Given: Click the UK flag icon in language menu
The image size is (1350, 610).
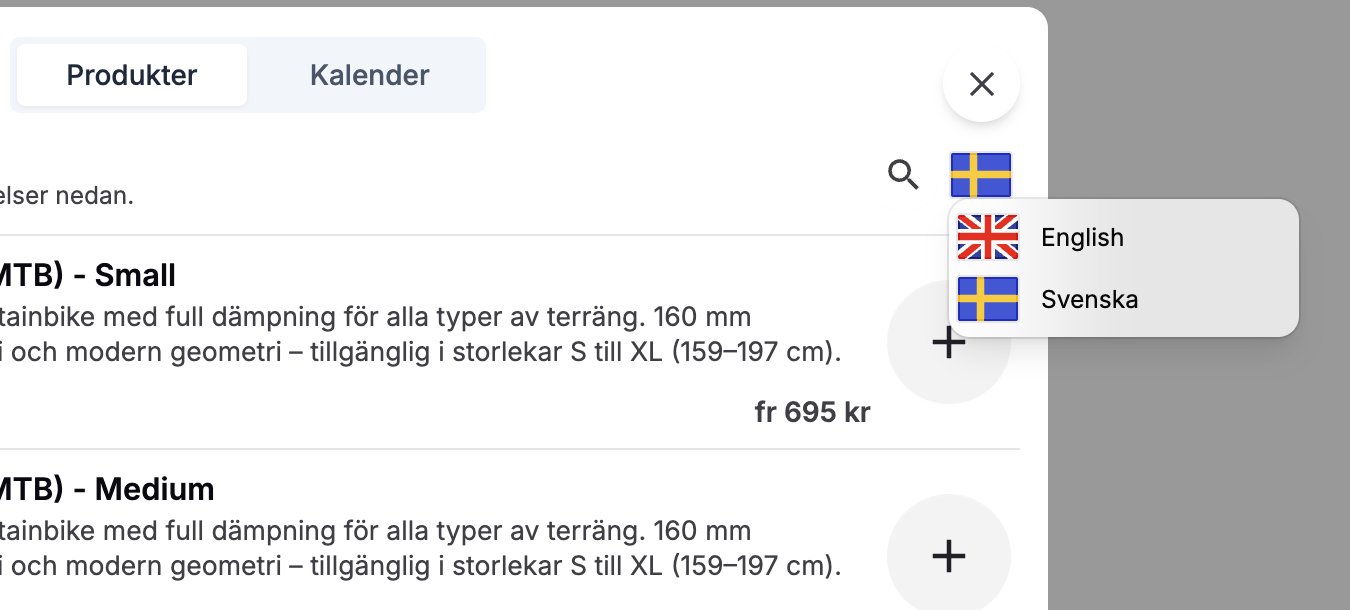Looking at the screenshot, I should (x=987, y=237).
